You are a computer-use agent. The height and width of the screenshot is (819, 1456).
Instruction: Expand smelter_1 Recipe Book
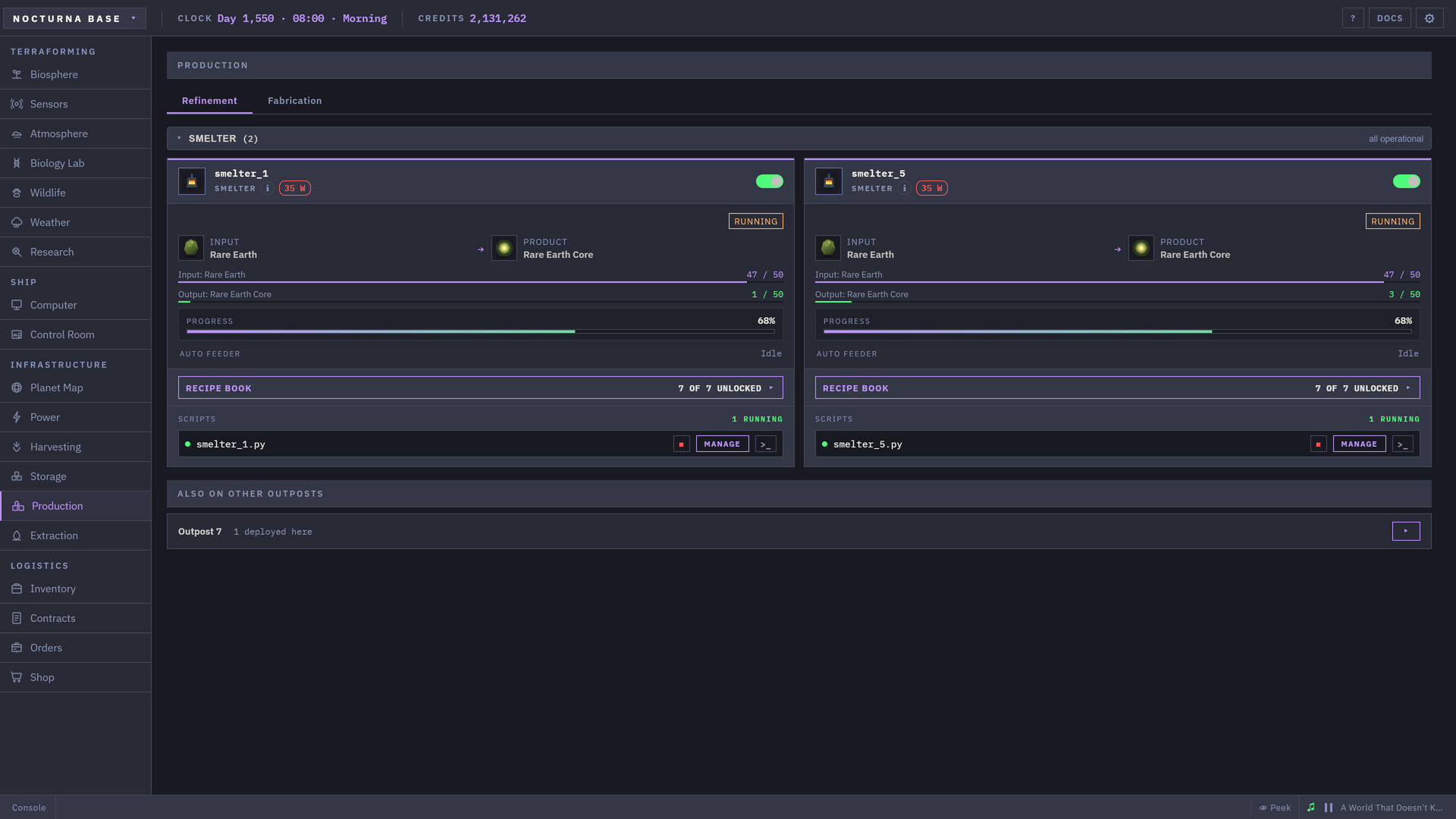481,388
